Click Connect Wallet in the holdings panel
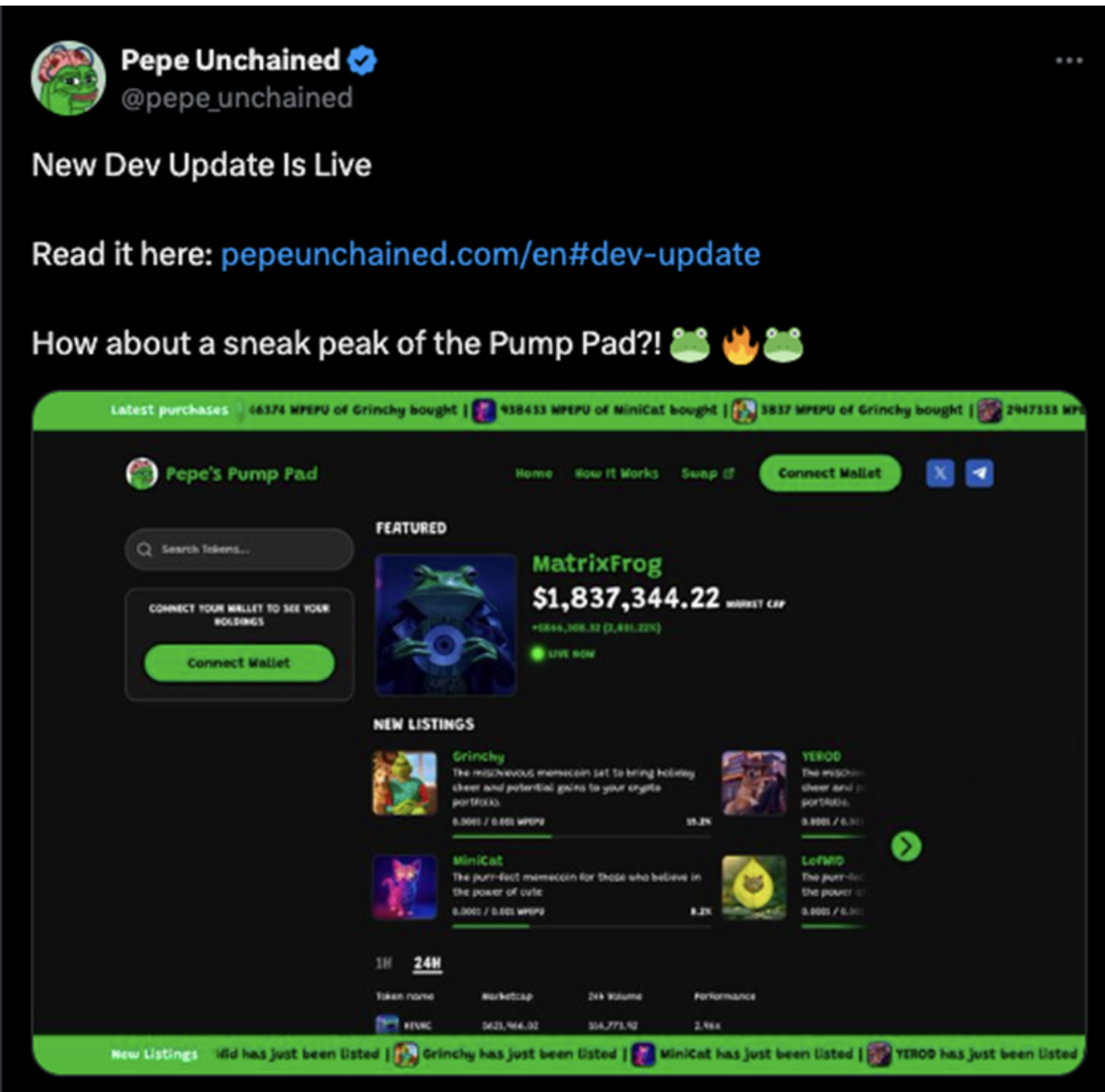The height and width of the screenshot is (1092, 1105). [239, 663]
